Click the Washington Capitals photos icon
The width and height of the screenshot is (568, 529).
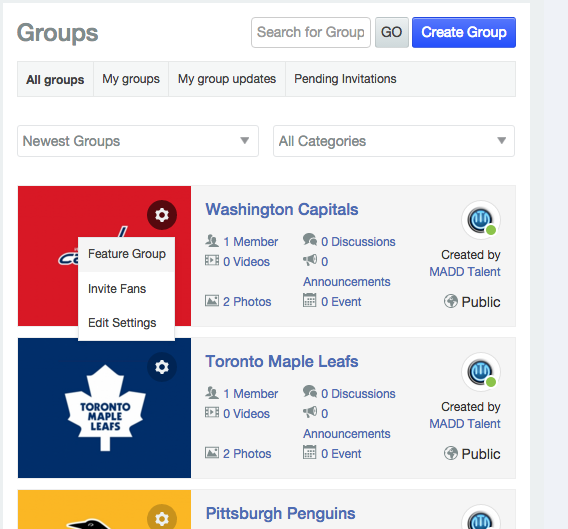point(212,301)
